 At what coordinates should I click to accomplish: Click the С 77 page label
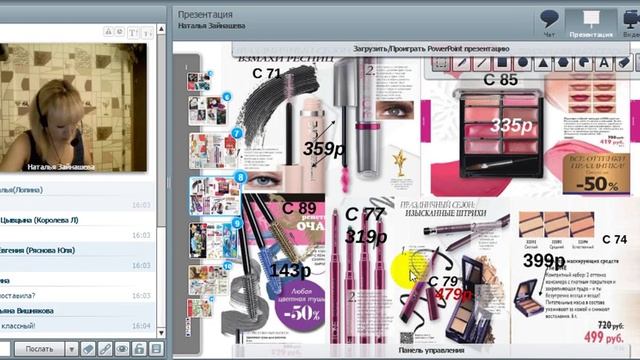[x=364, y=214]
